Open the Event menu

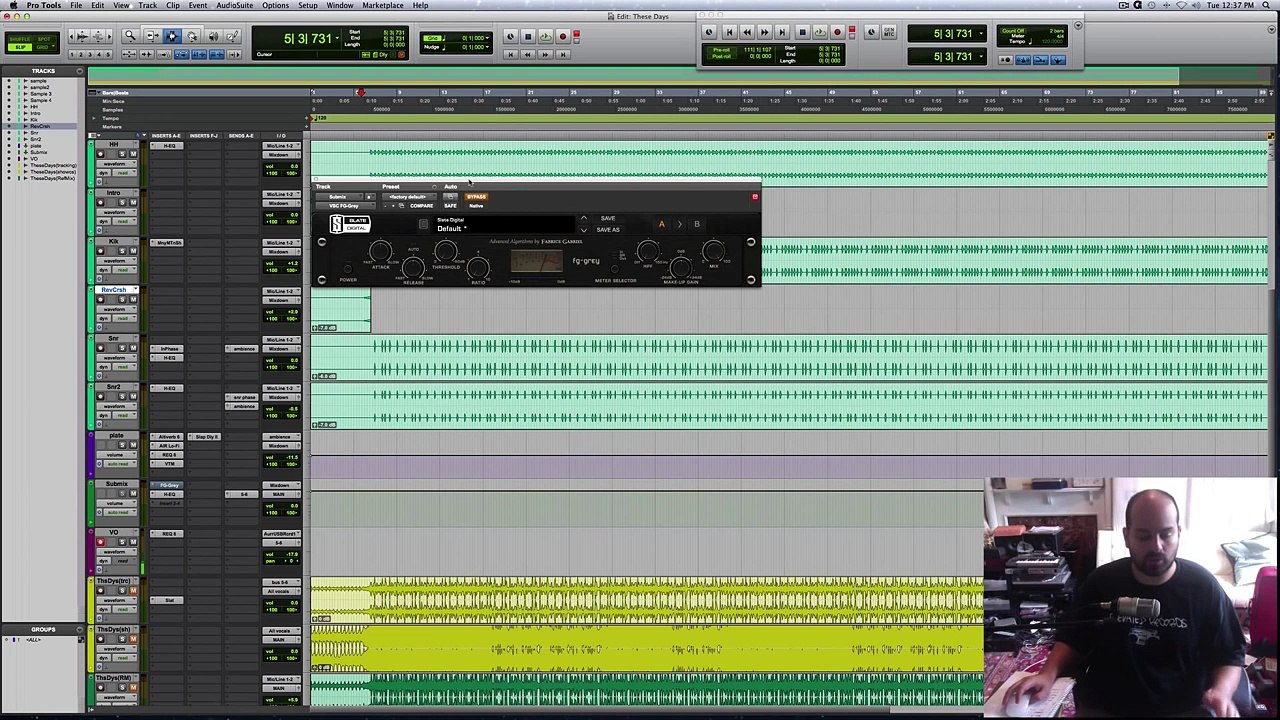[198, 5]
